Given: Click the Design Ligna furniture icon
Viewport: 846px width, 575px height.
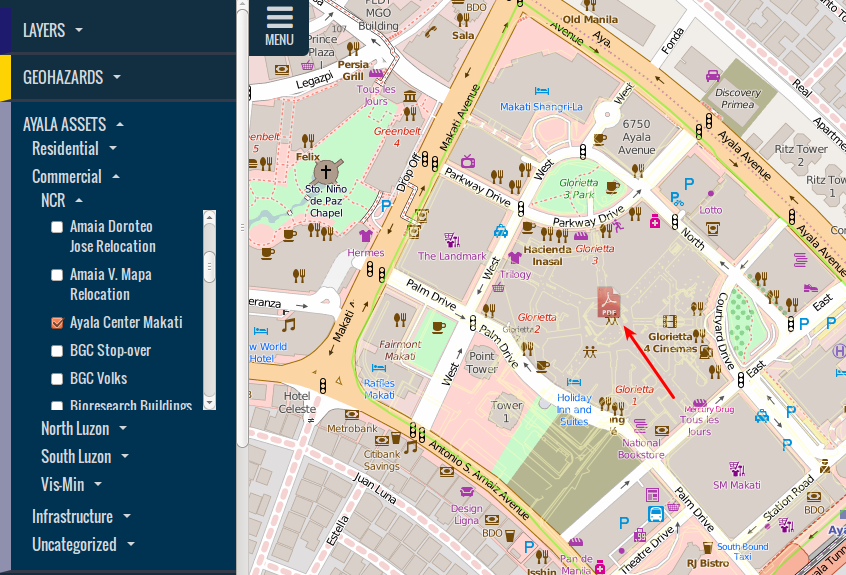Looking at the screenshot, I should [x=467, y=491].
